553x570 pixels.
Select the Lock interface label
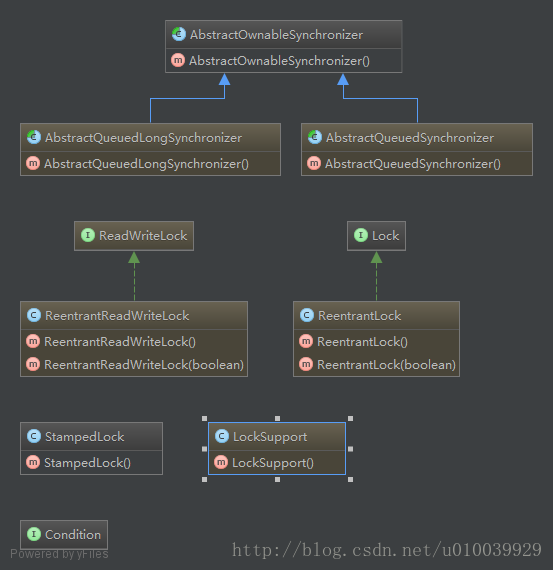385,236
